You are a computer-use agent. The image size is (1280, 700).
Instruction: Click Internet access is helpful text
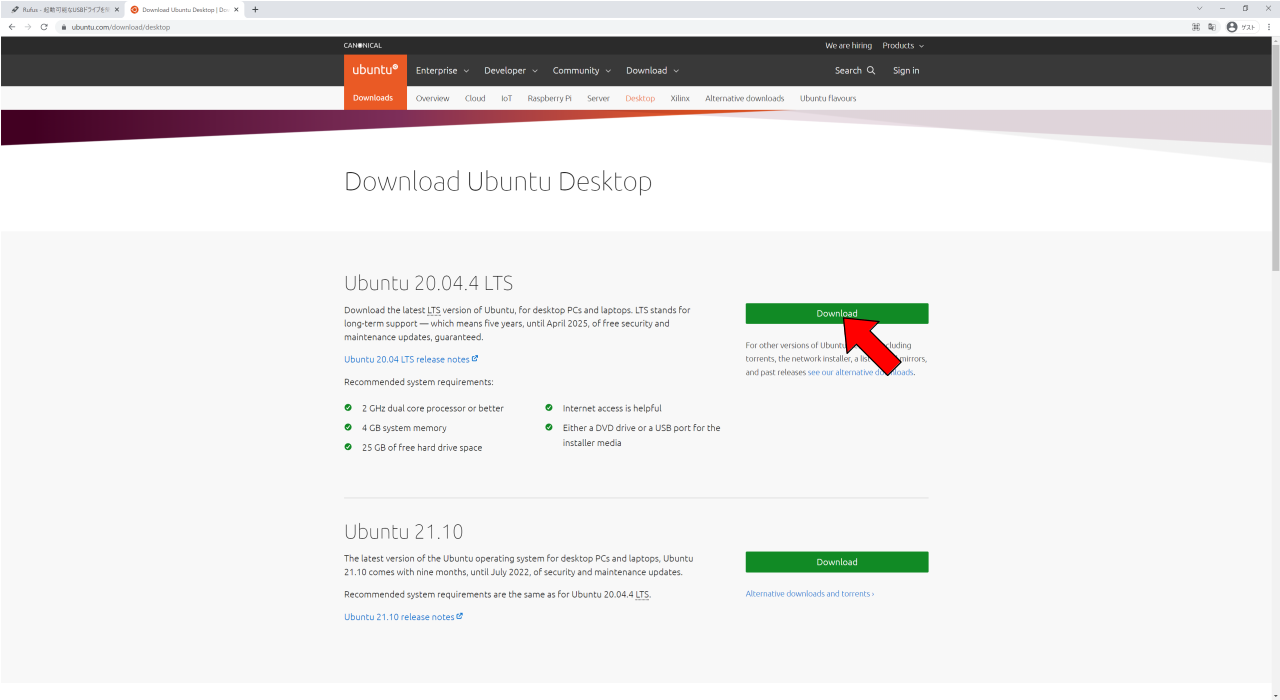612,408
